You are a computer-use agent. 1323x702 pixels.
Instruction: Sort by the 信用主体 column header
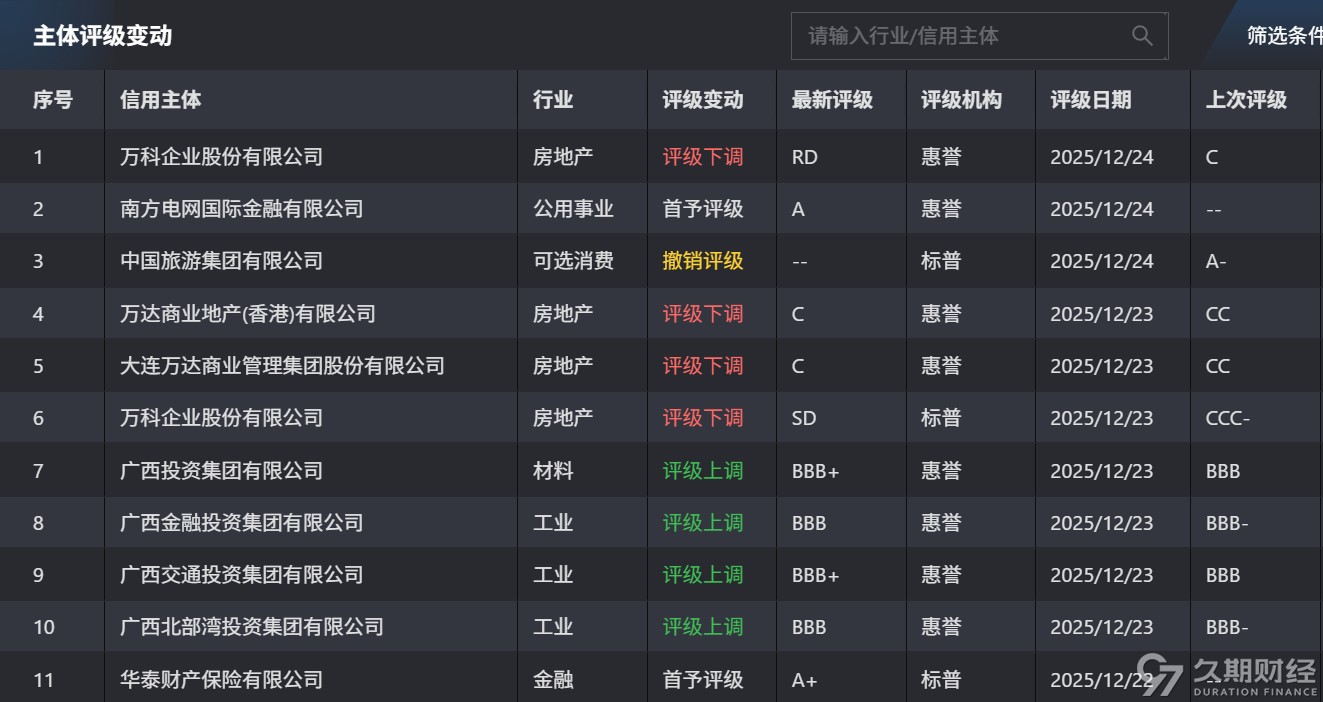[x=161, y=100]
